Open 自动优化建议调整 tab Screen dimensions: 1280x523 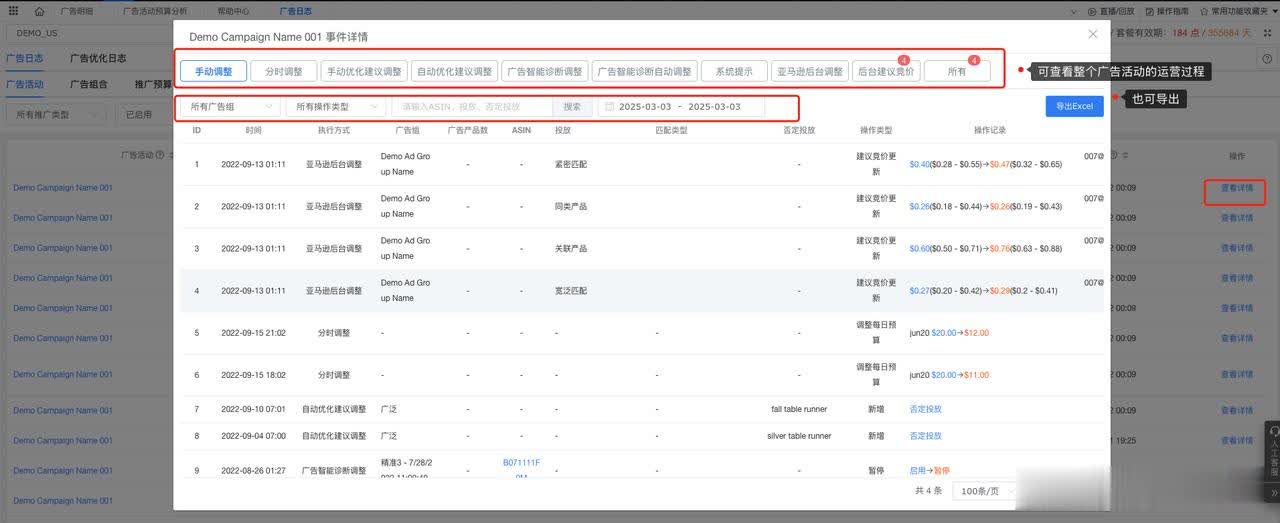[454, 71]
